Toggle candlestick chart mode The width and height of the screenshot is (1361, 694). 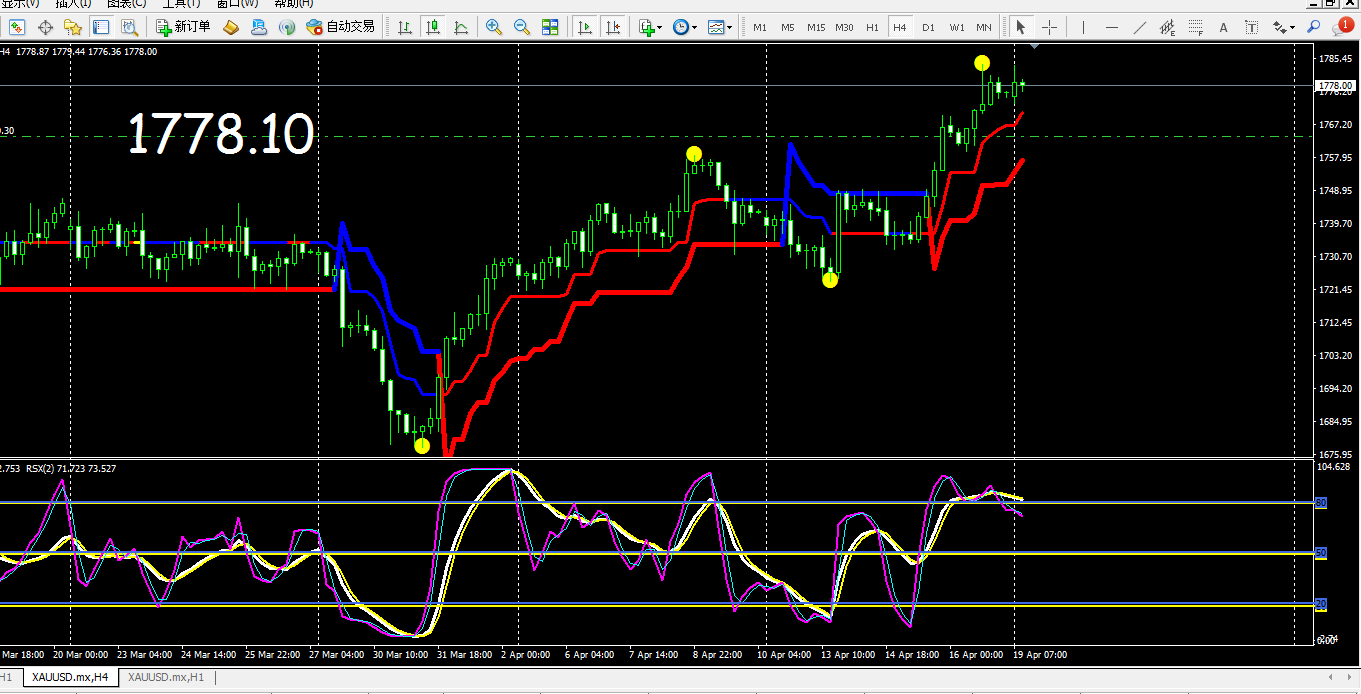coord(431,27)
